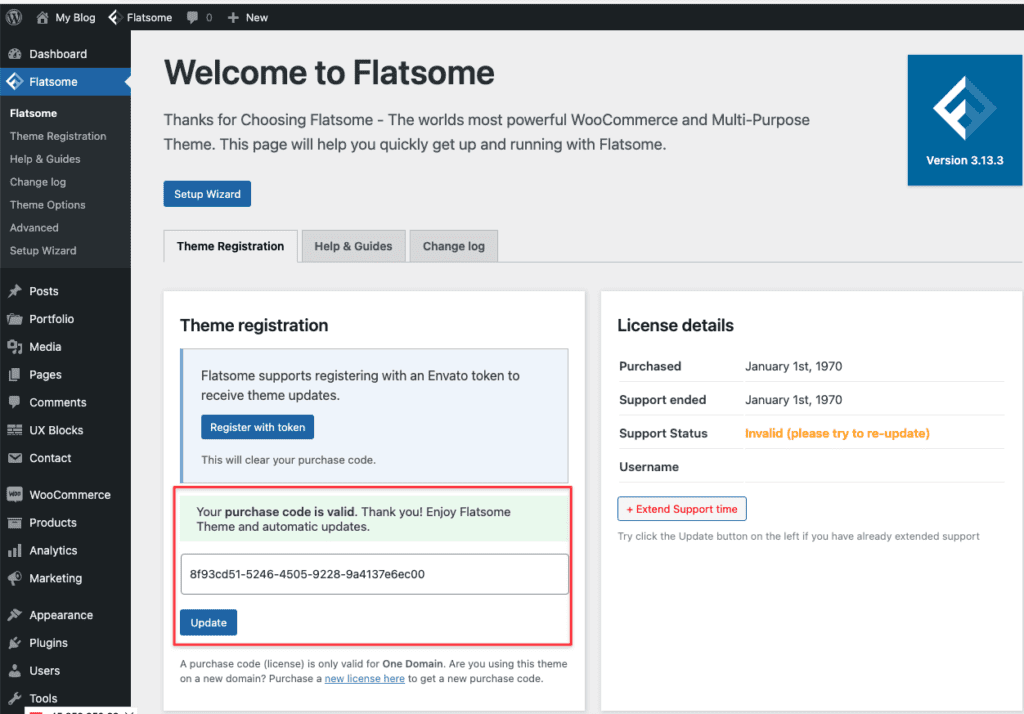Switch to the Change log tab
Image resolution: width=1024 pixels, height=714 pixels.
pyautogui.click(x=453, y=246)
